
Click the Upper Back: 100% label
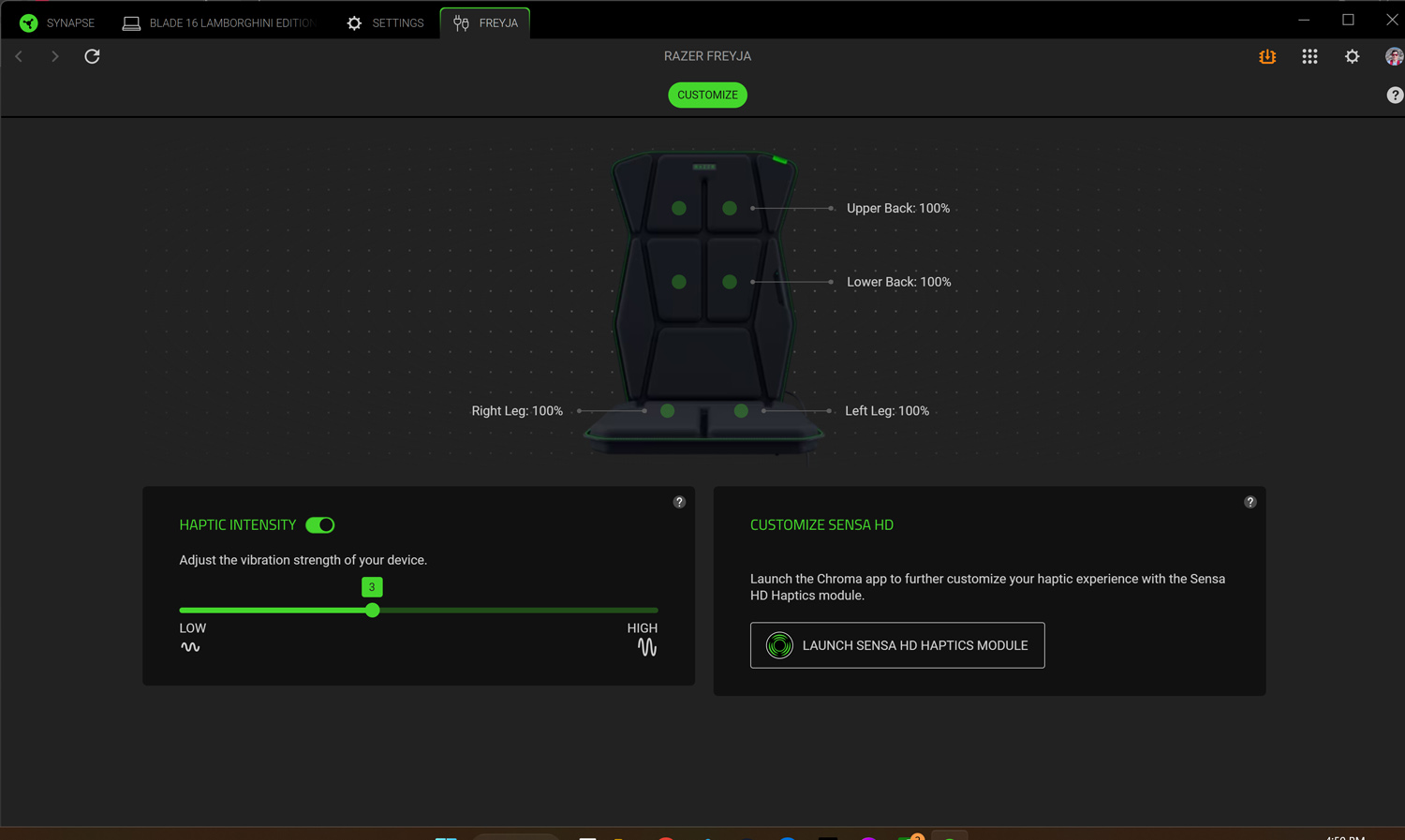pyautogui.click(x=898, y=208)
